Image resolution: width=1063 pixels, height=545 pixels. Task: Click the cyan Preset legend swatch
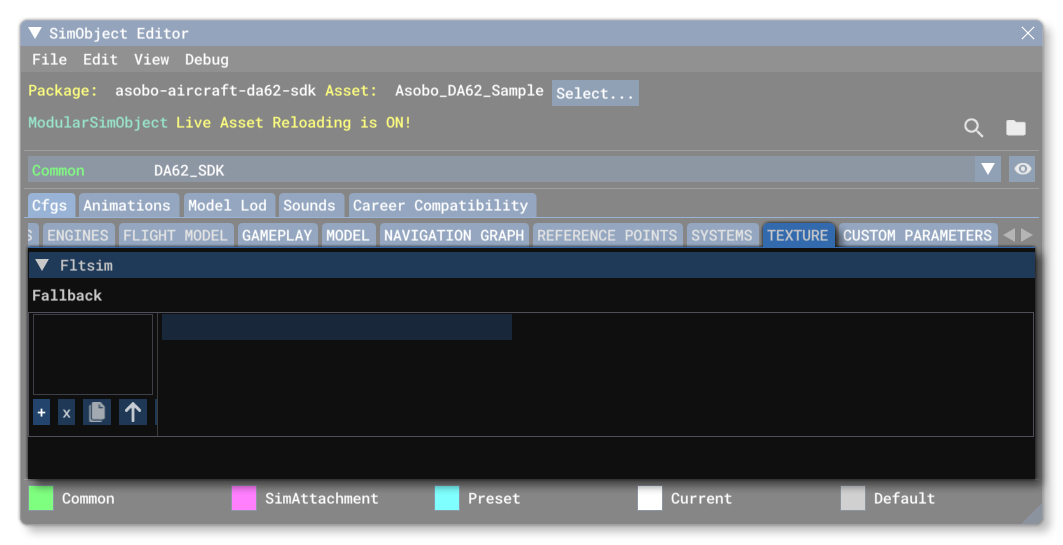(447, 498)
